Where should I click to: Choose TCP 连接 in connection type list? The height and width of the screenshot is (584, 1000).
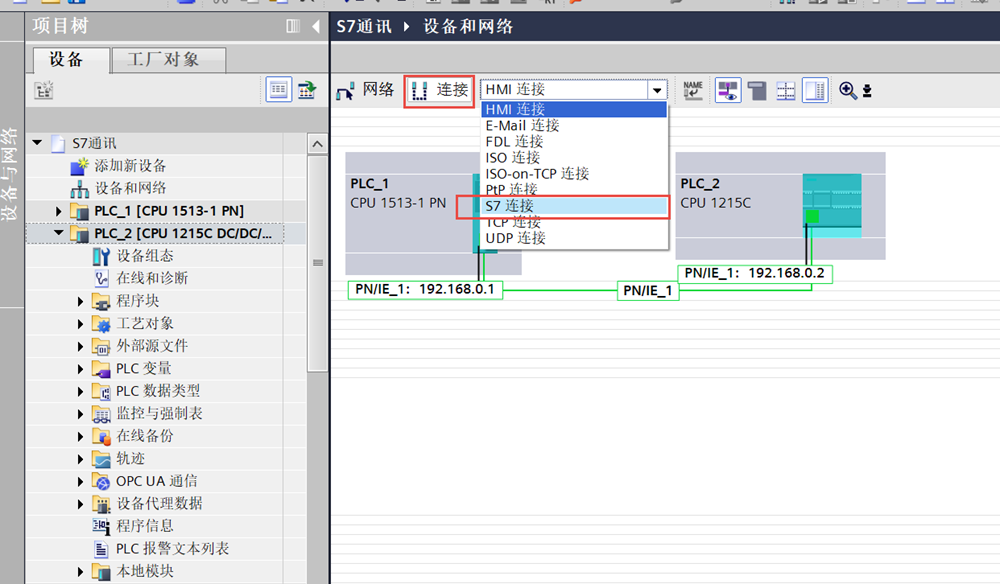515,222
